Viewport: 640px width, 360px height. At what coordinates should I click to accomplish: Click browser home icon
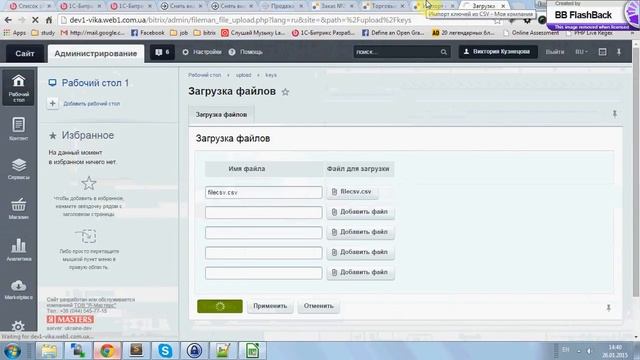point(49,20)
